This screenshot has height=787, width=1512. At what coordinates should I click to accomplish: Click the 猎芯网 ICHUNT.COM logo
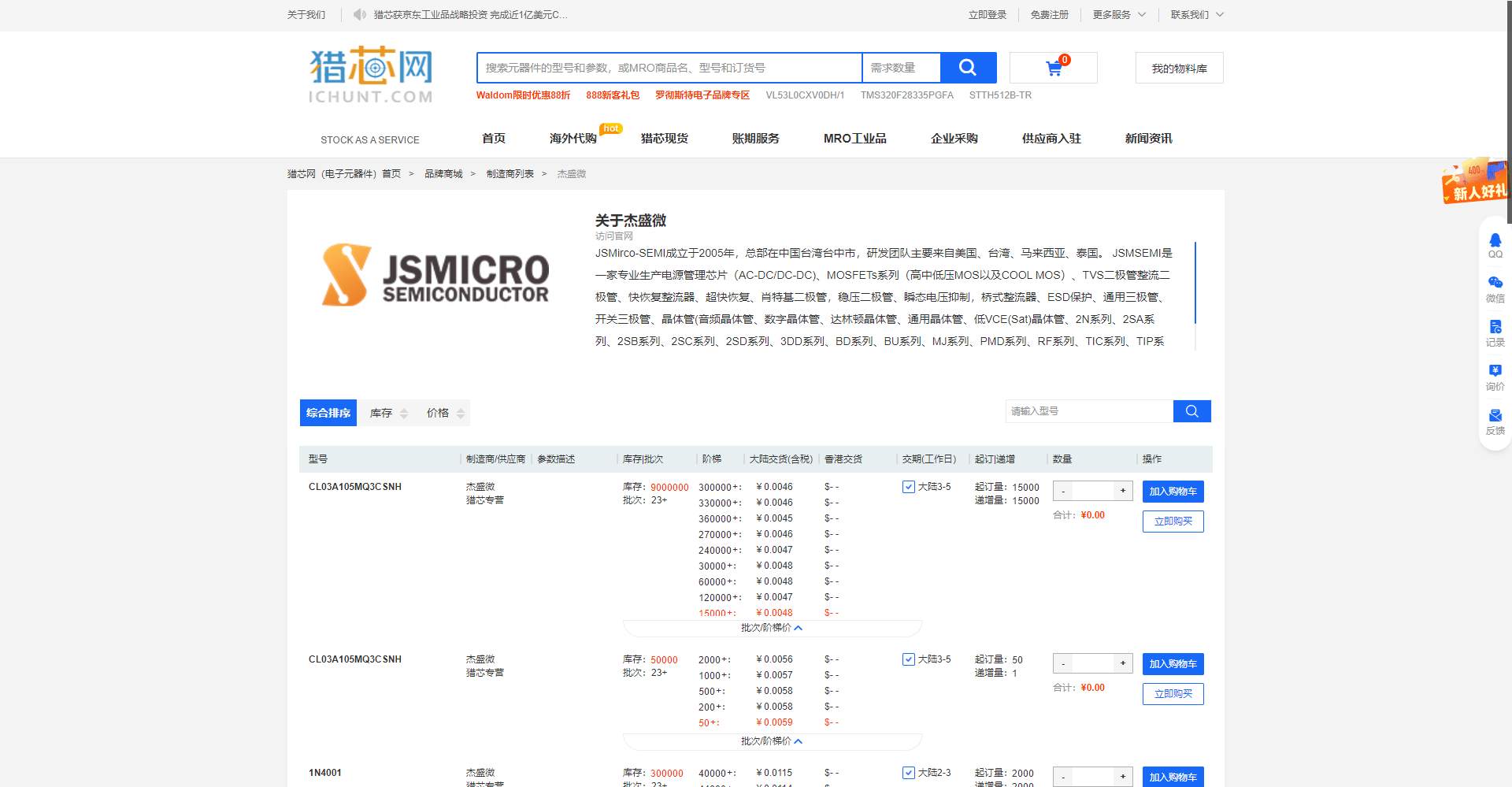click(x=371, y=75)
